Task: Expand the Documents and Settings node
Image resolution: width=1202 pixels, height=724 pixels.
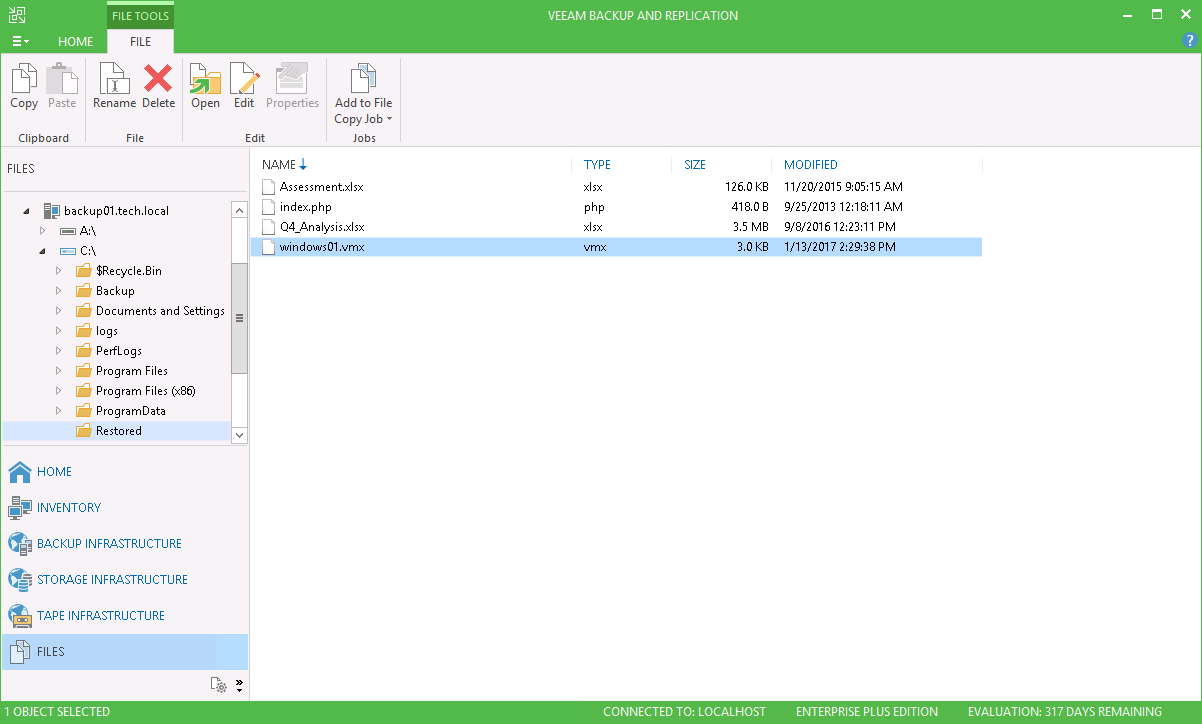Action: click(x=59, y=311)
